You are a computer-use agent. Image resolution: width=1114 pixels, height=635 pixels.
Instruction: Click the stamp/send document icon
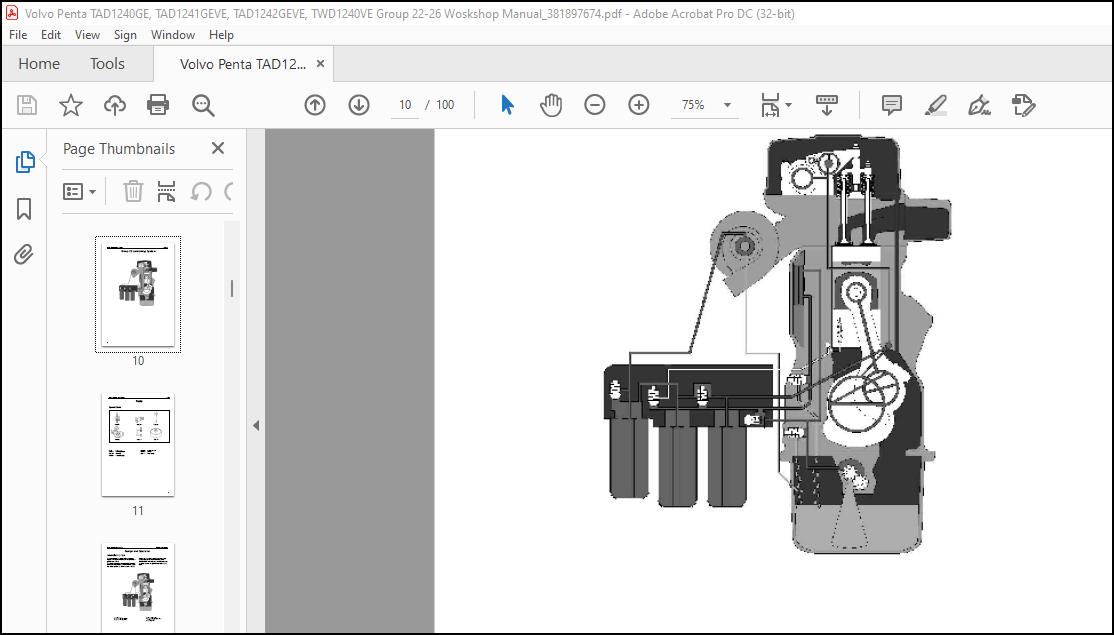coord(1023,105)
